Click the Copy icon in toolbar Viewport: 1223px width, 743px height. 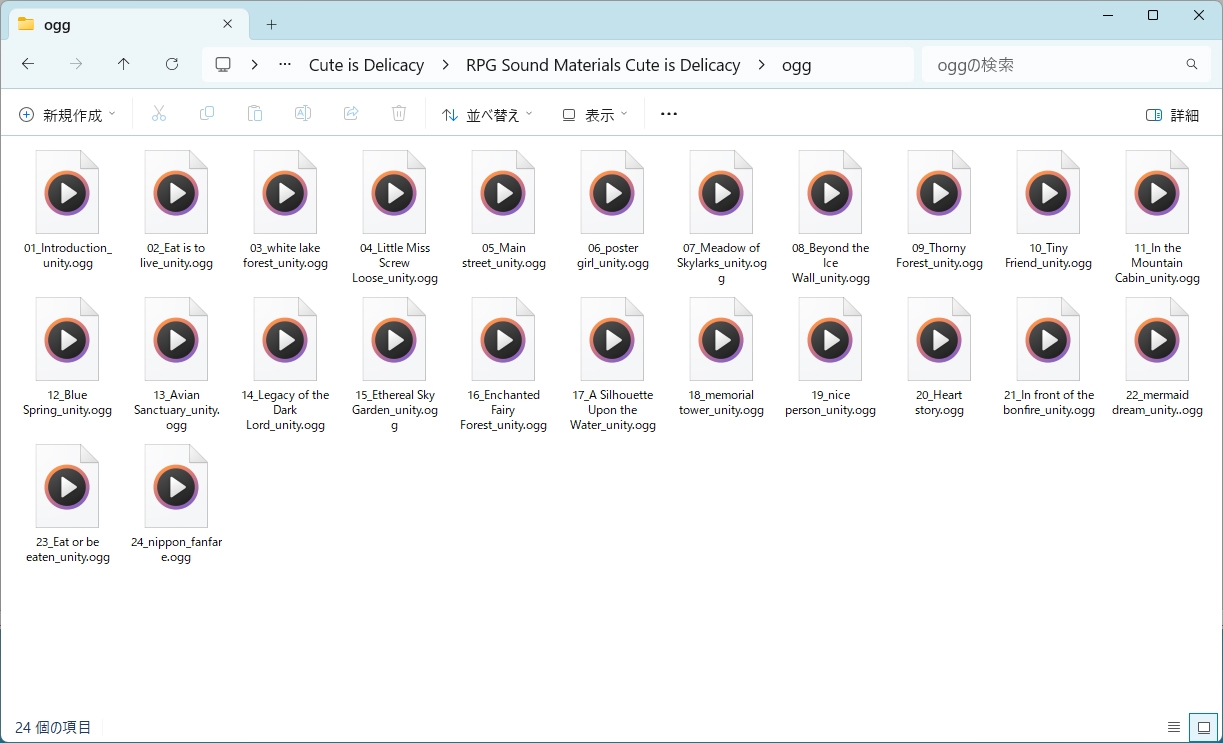pyautogui.click(x=207, y=115)
